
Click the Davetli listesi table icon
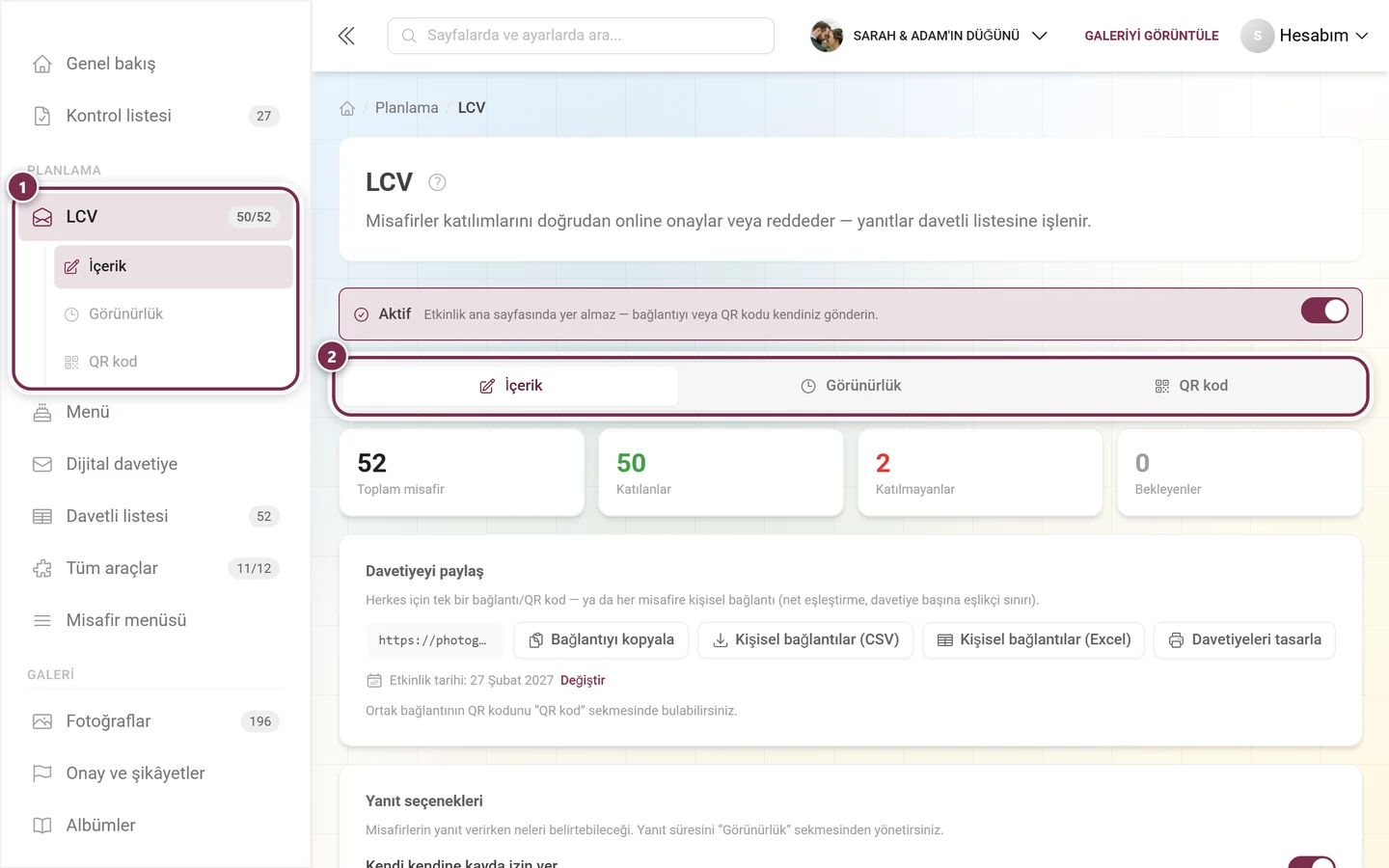coord(42,516)
